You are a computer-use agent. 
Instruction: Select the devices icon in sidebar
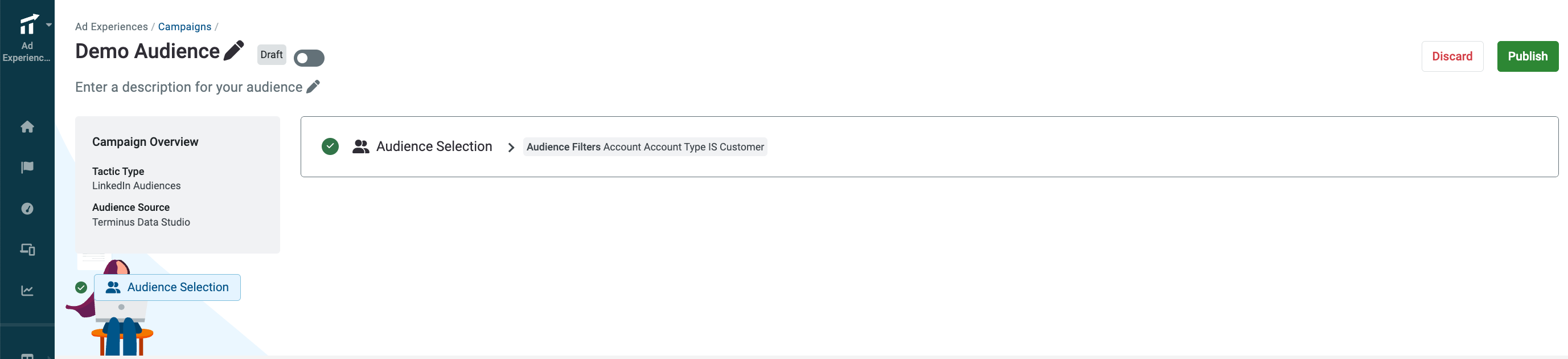tap(27, 249)
